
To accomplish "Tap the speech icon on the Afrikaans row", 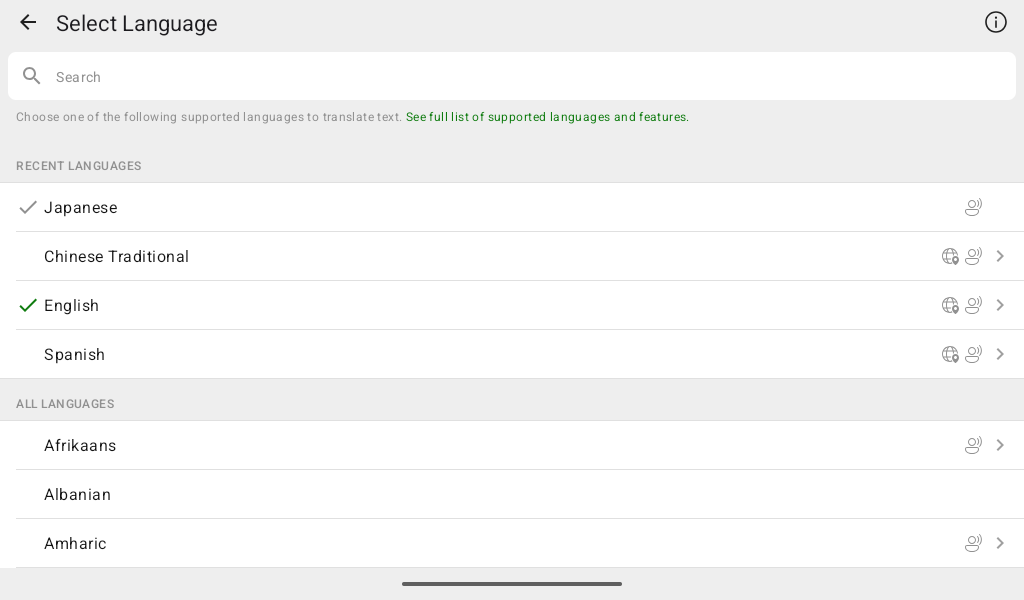I will tap(973, 445).
